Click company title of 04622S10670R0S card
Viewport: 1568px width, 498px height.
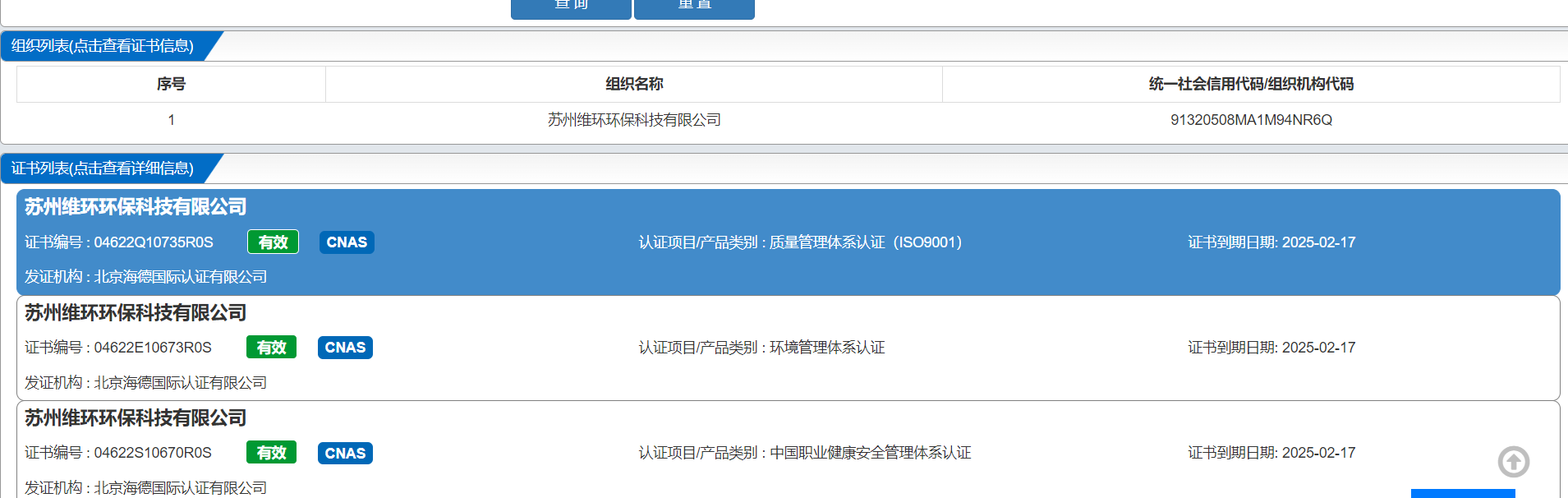coord(136,418)
